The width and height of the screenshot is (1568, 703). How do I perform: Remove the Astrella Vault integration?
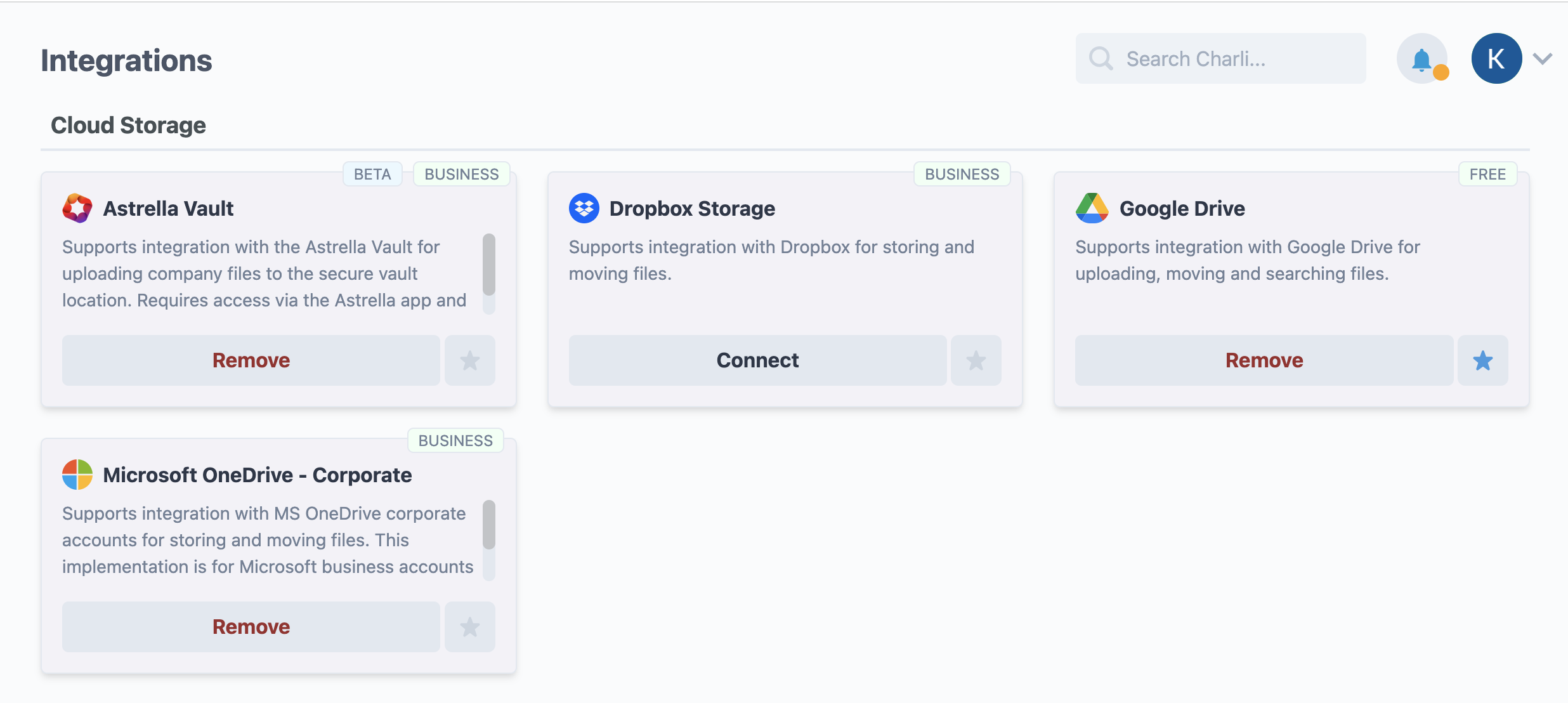point(251,360)
